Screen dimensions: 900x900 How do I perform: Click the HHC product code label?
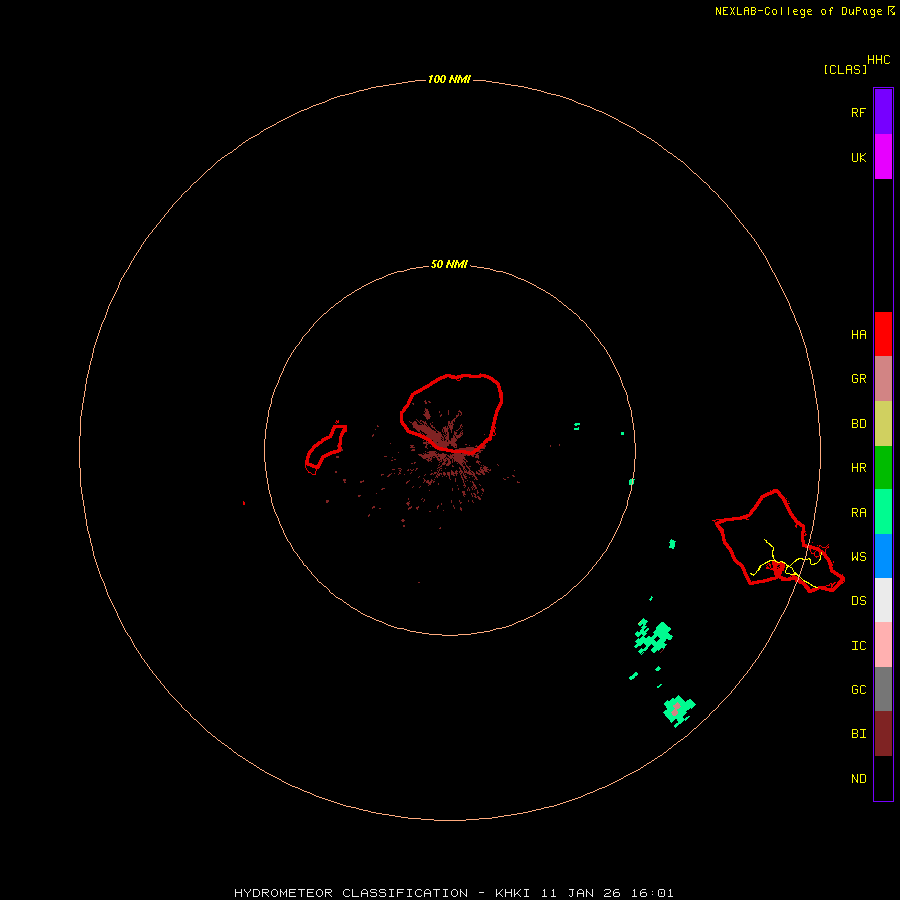click(x=878, y=60)
